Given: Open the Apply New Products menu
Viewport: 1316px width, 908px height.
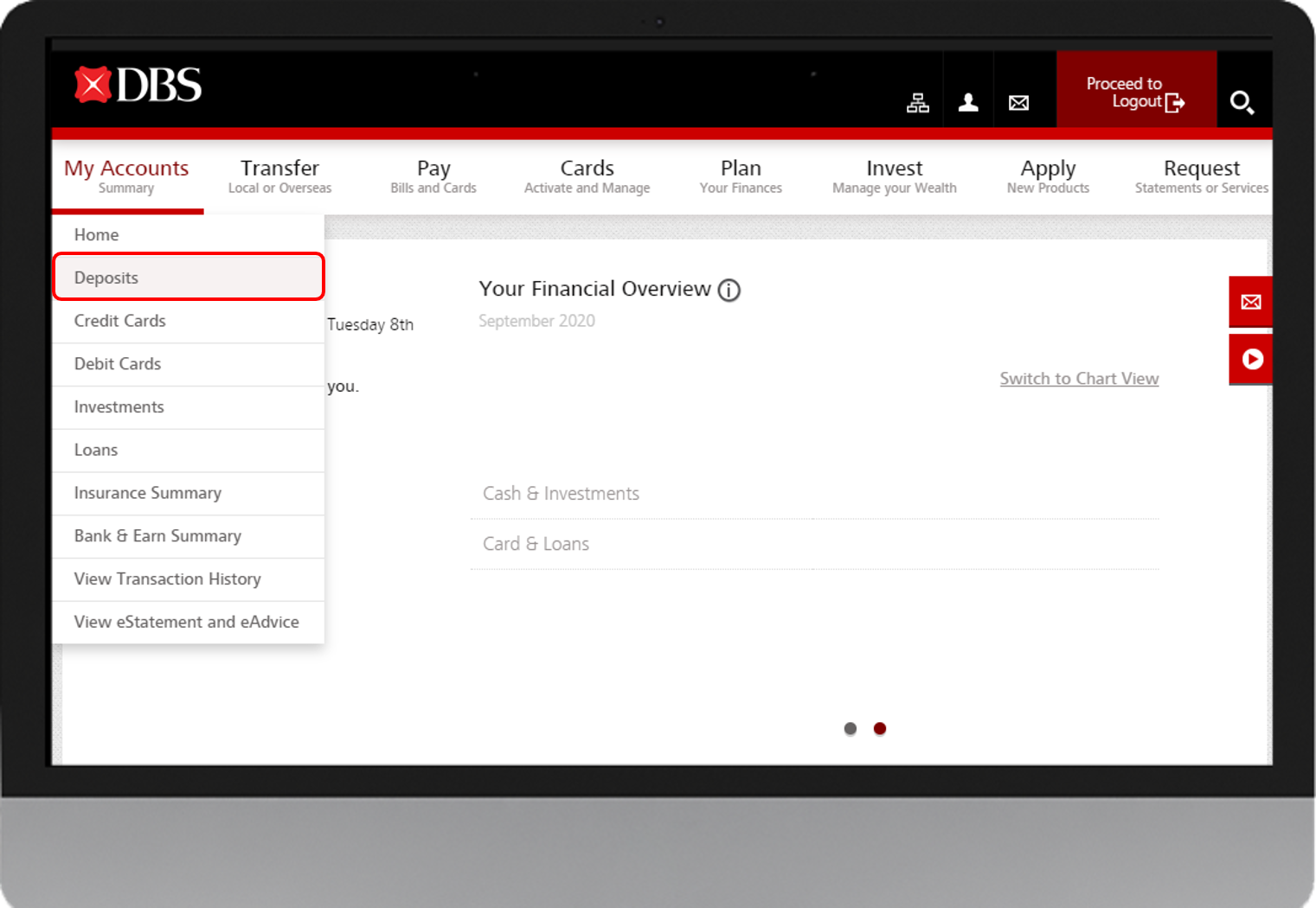Looking at the screenshot, I should tap(1047, 176).
